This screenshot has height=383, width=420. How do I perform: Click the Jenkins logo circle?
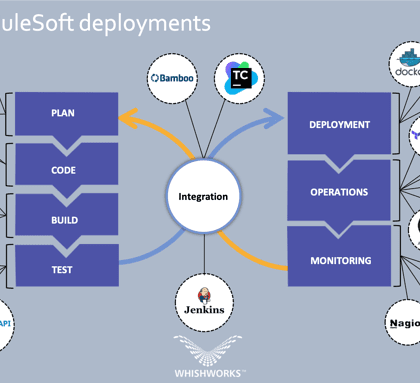coord(204,302)
